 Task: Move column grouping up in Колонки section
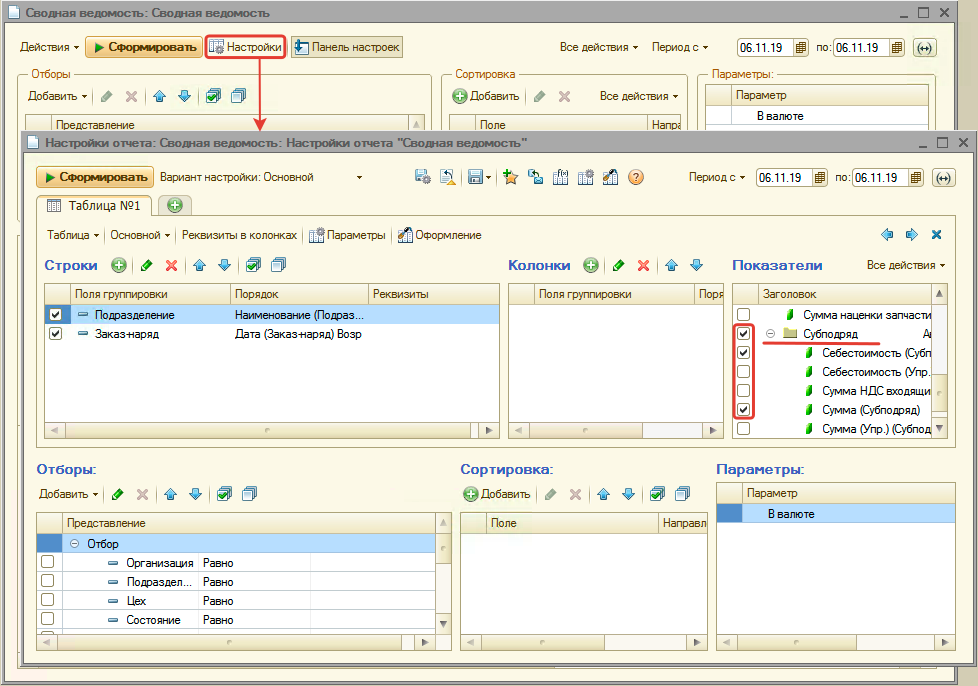(671, 265)
